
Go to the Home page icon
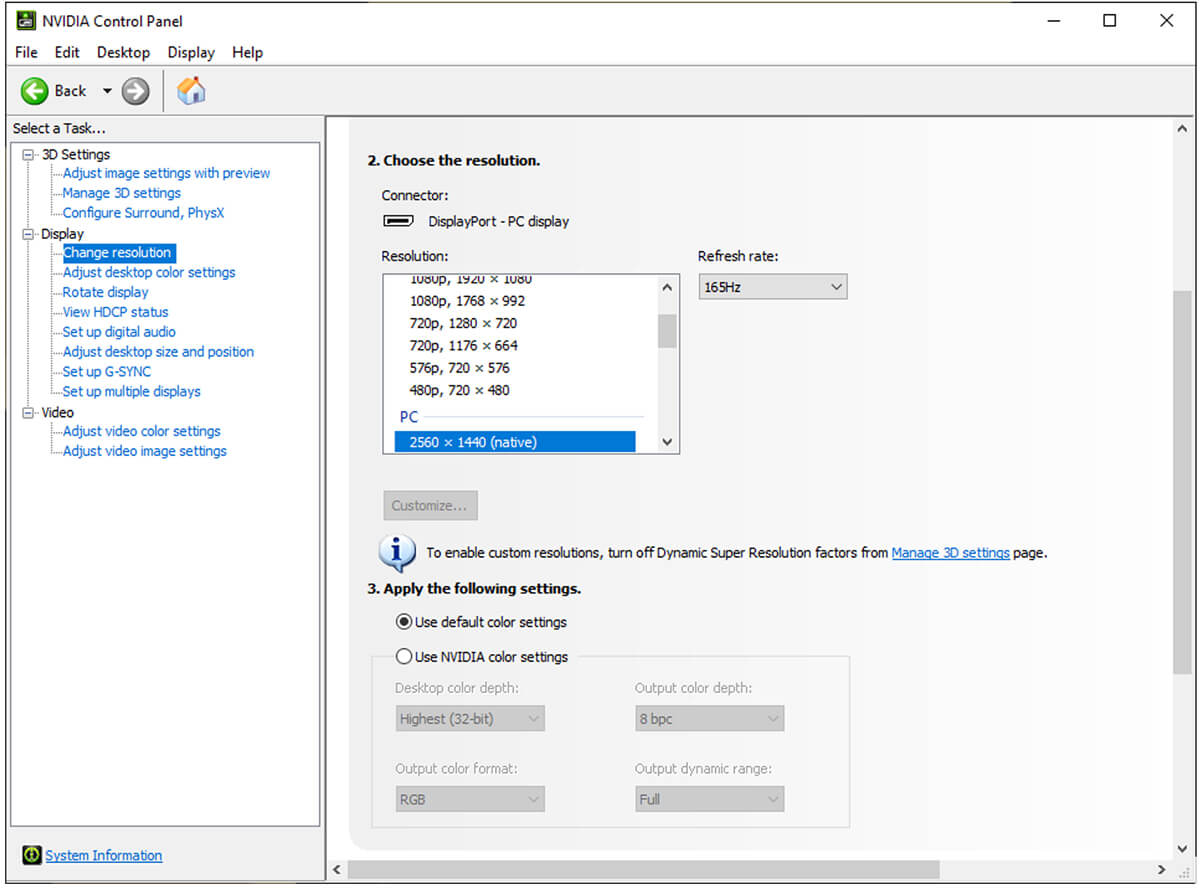191,91
